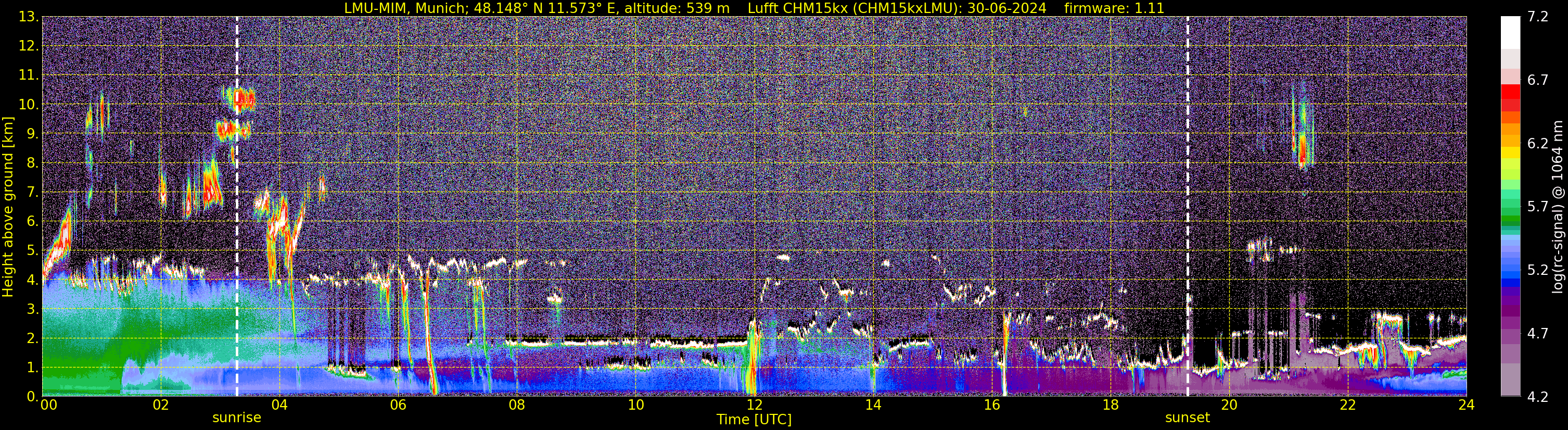The image size is (1568, 430).
Task: Click height axis tick '8.'
Action: click(x=32, y=162)
